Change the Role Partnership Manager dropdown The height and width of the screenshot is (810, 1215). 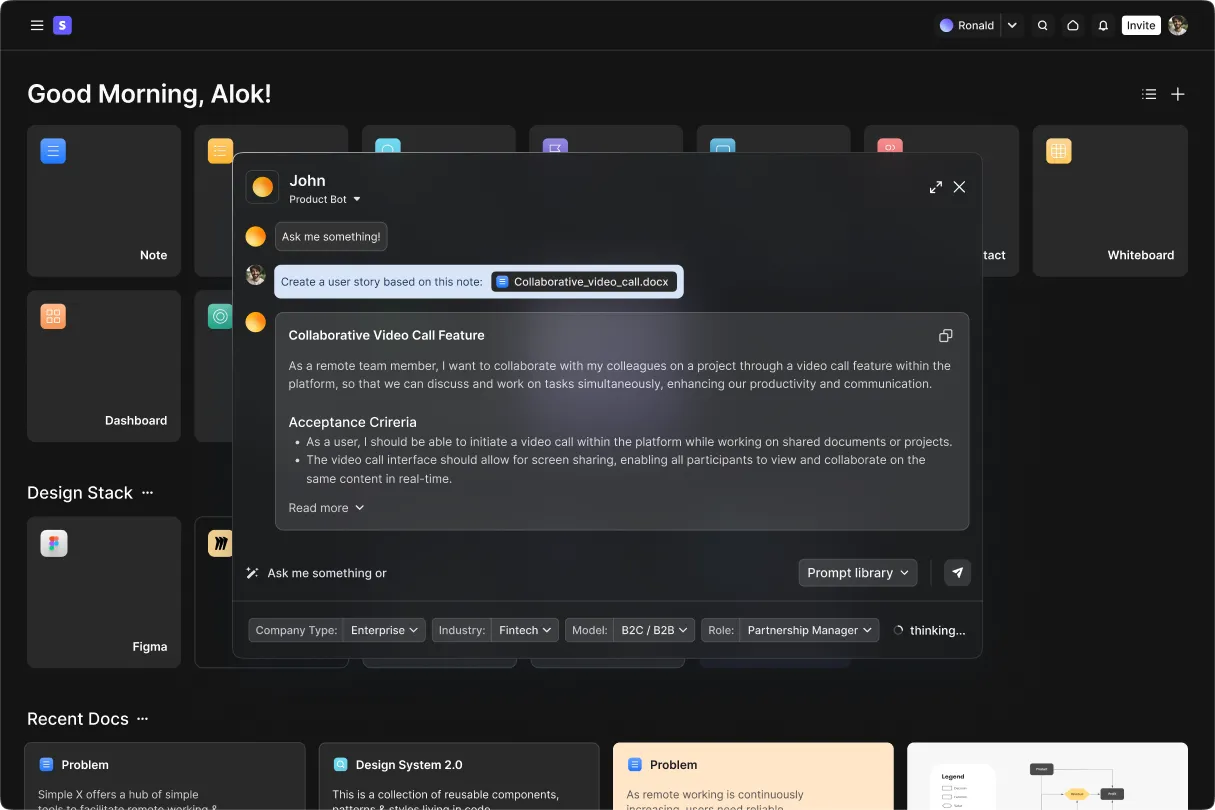click(x=809, y=630)
